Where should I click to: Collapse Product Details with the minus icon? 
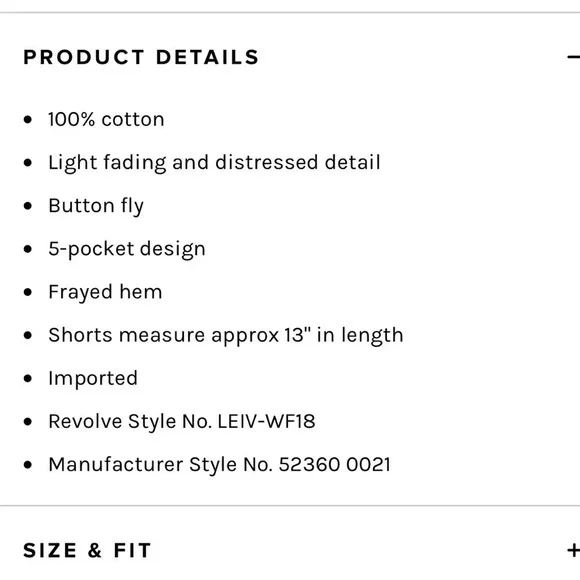574,57
